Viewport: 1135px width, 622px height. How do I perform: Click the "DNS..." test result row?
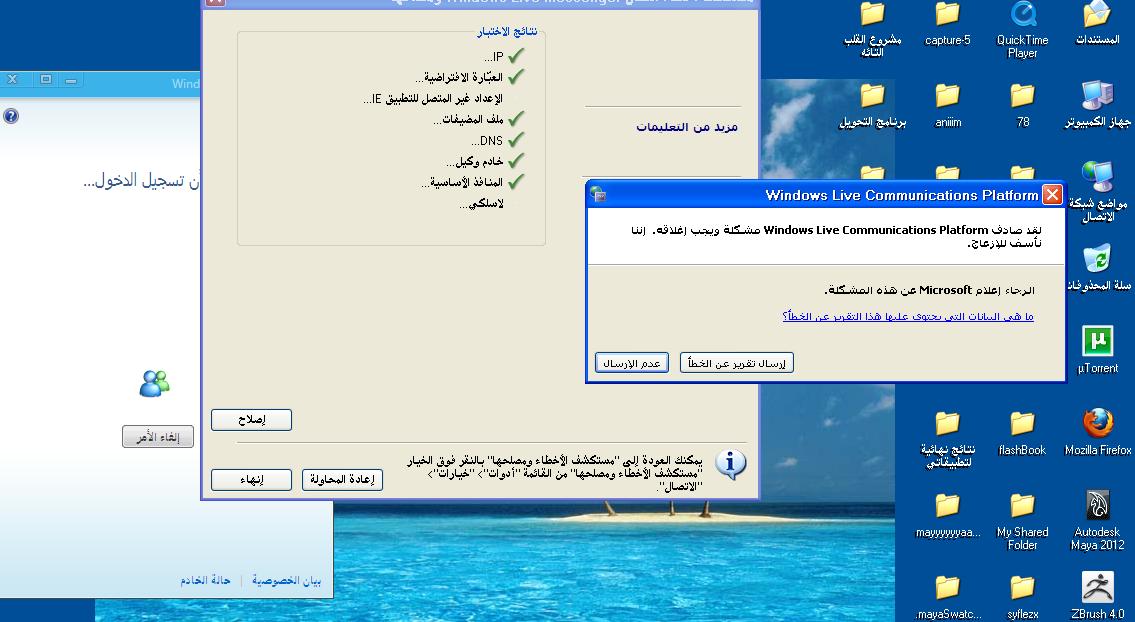[498, 140]
